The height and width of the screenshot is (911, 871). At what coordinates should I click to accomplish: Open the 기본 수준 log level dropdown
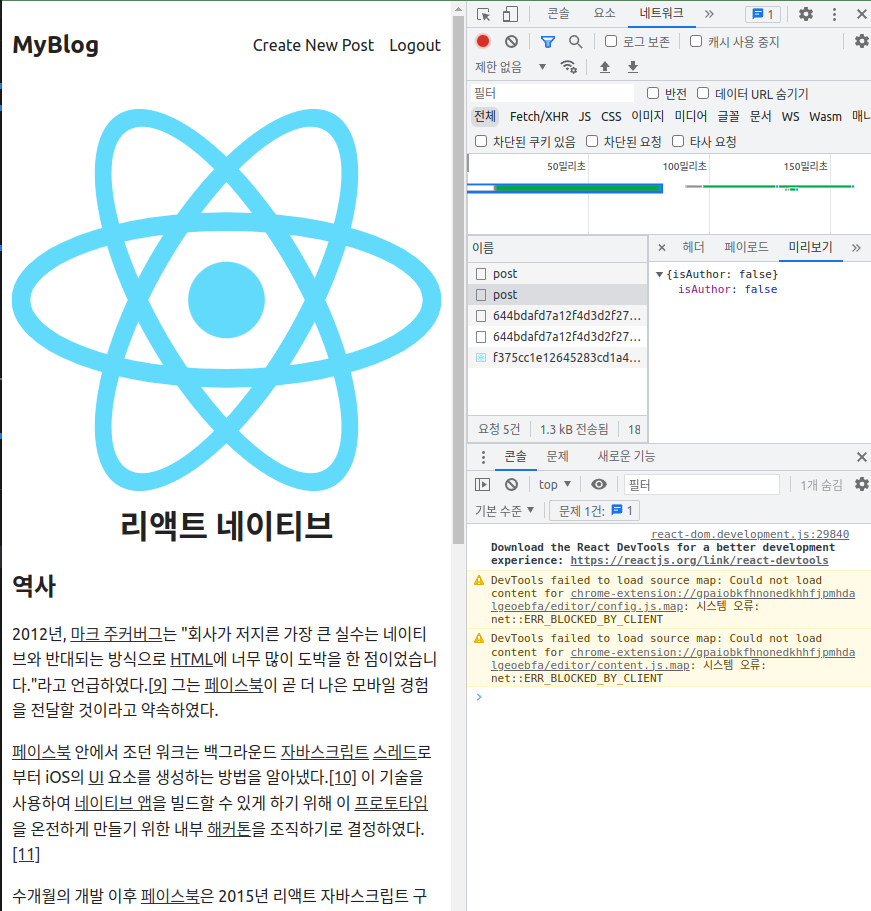click(x=504, y=511)
